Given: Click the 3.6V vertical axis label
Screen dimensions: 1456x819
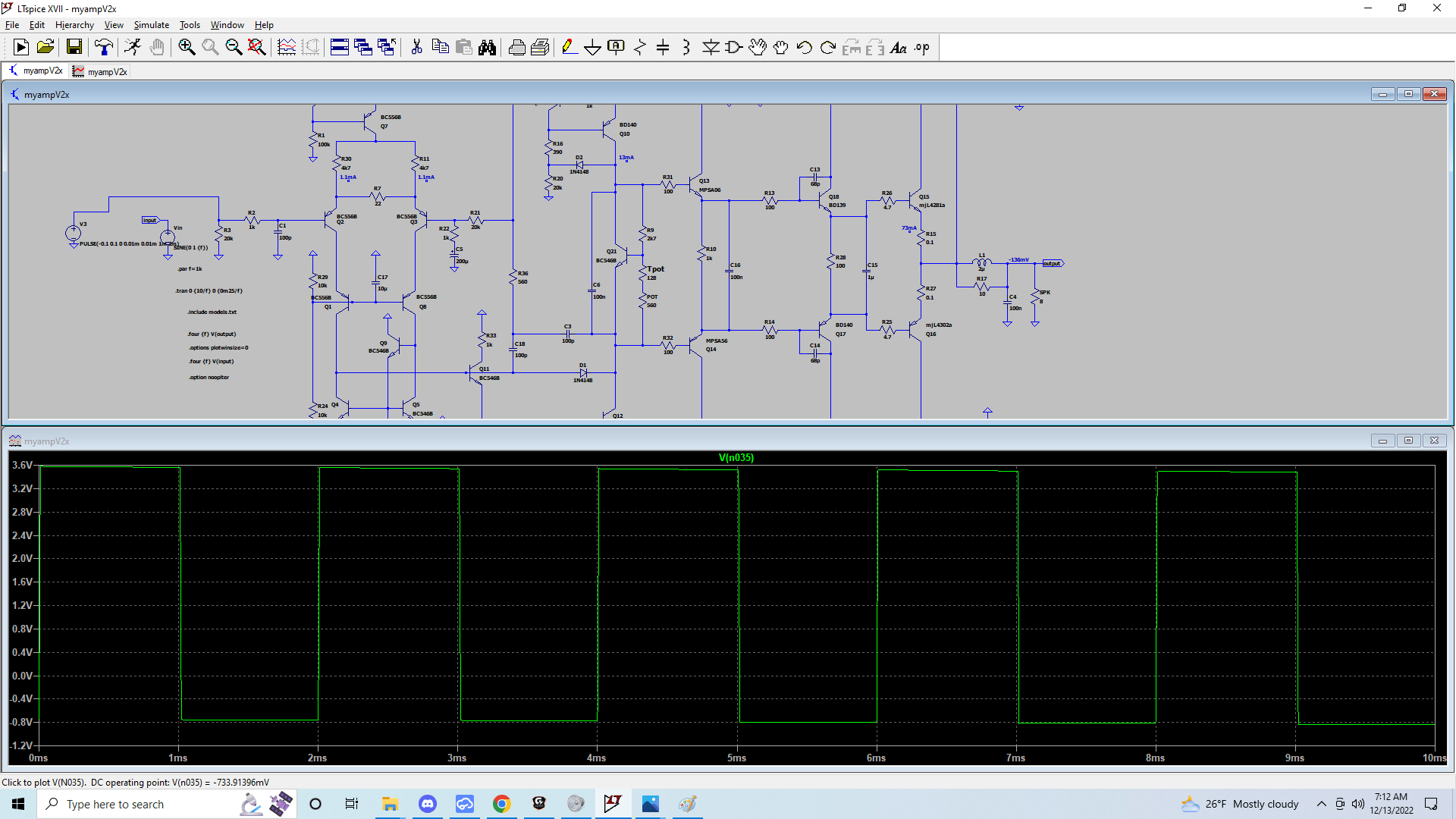Looking at the screenshot, I should (22, 465).
